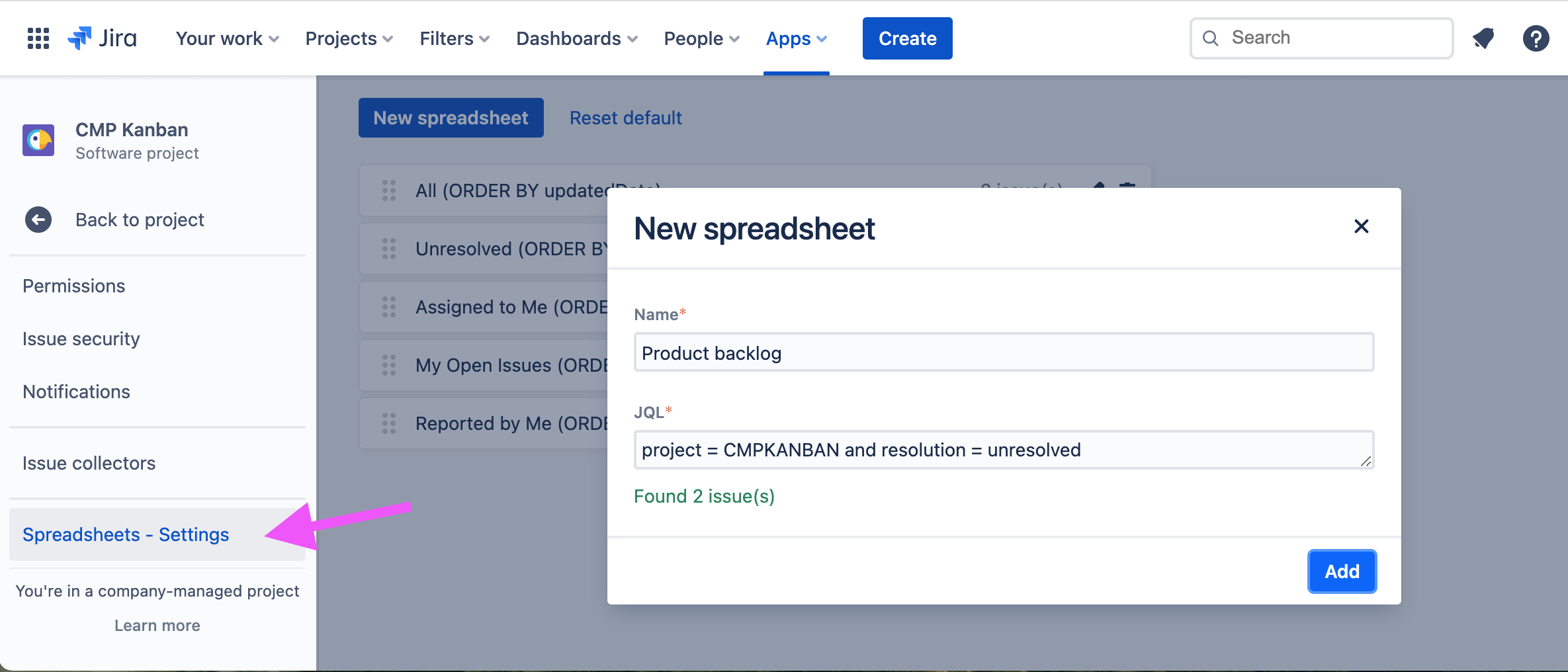Click inside the Product backlog name field

click(1003, 352)
